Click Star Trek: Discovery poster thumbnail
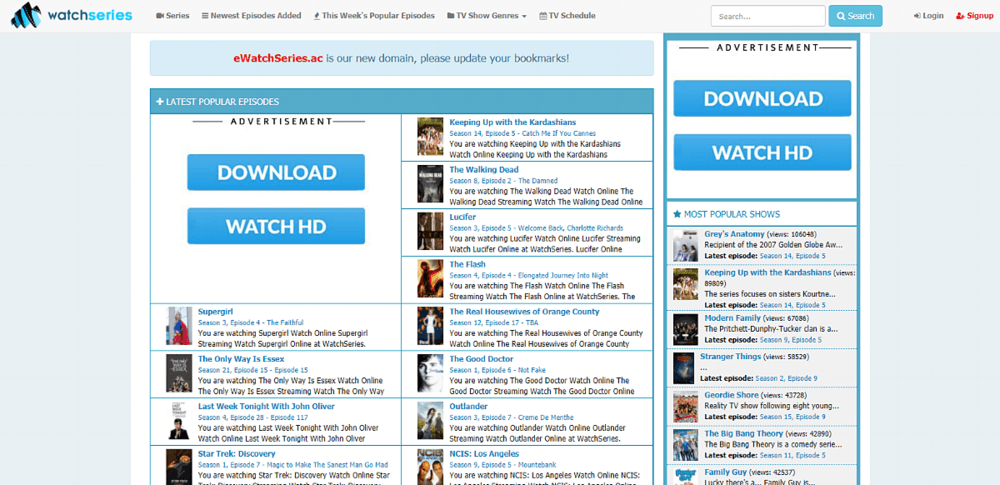This screenshot has height=485, width=1000. pos(179,467)
